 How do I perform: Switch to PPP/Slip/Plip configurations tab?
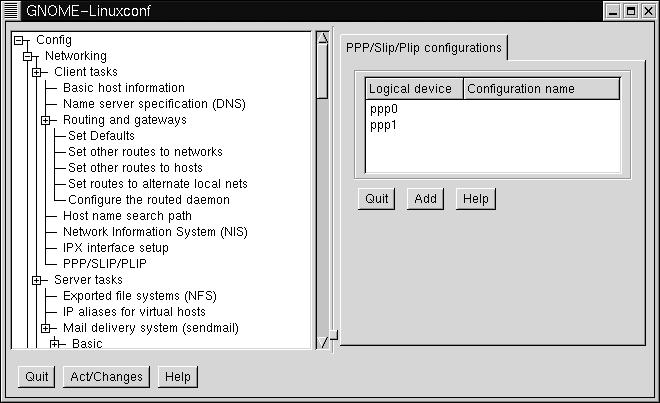423,48
